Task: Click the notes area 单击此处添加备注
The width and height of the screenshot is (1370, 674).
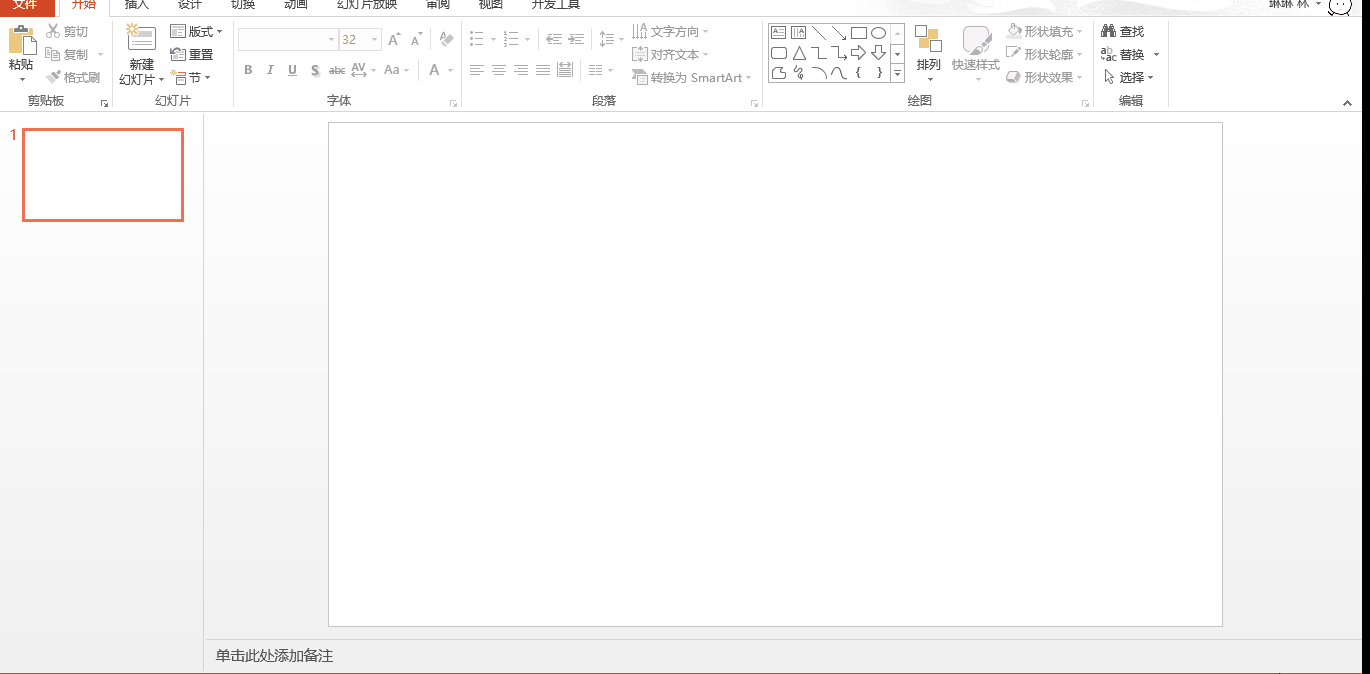Action: (x=274, y=655)
